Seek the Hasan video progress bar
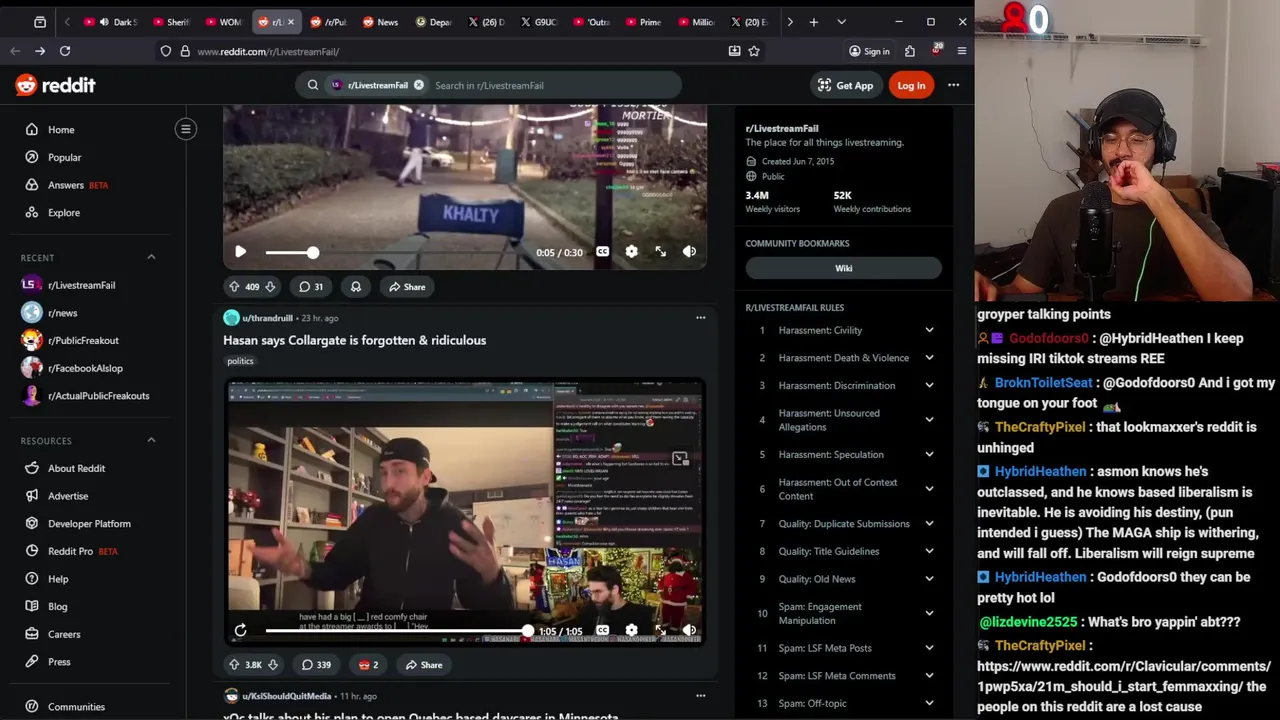The width and height of the screenshot is (1280, 720). click(x=397, y=631)
